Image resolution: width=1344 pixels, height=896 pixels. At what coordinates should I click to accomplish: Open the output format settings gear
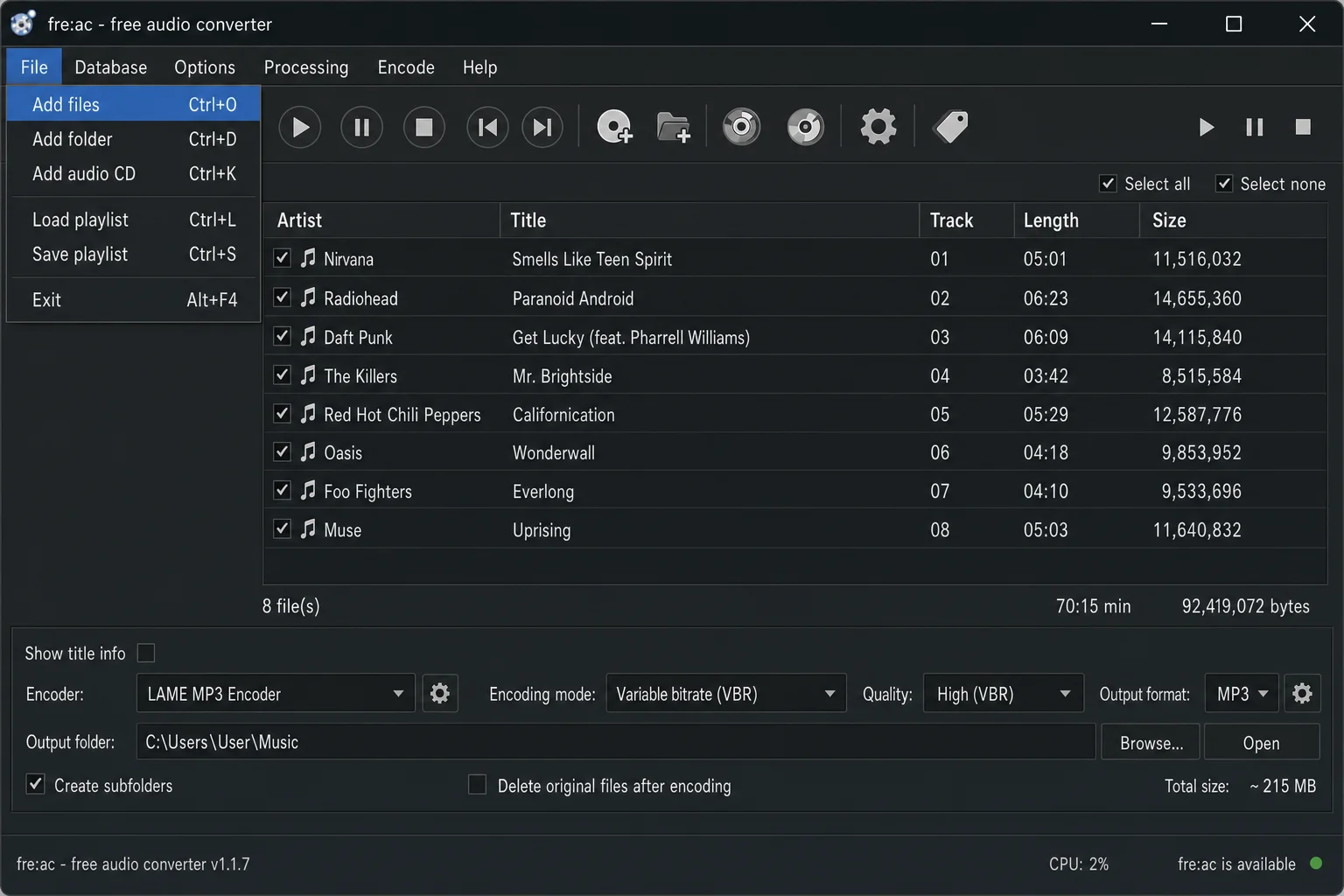tap(1302, 694)
